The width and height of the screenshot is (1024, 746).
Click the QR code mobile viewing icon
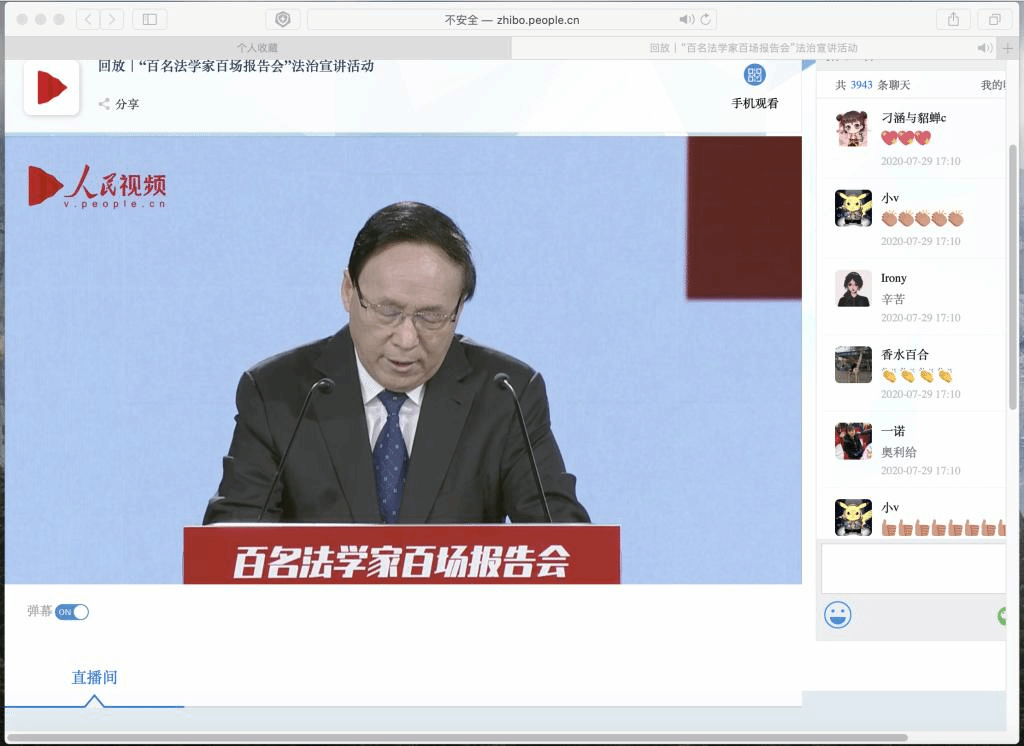click(x=754, y=75)
